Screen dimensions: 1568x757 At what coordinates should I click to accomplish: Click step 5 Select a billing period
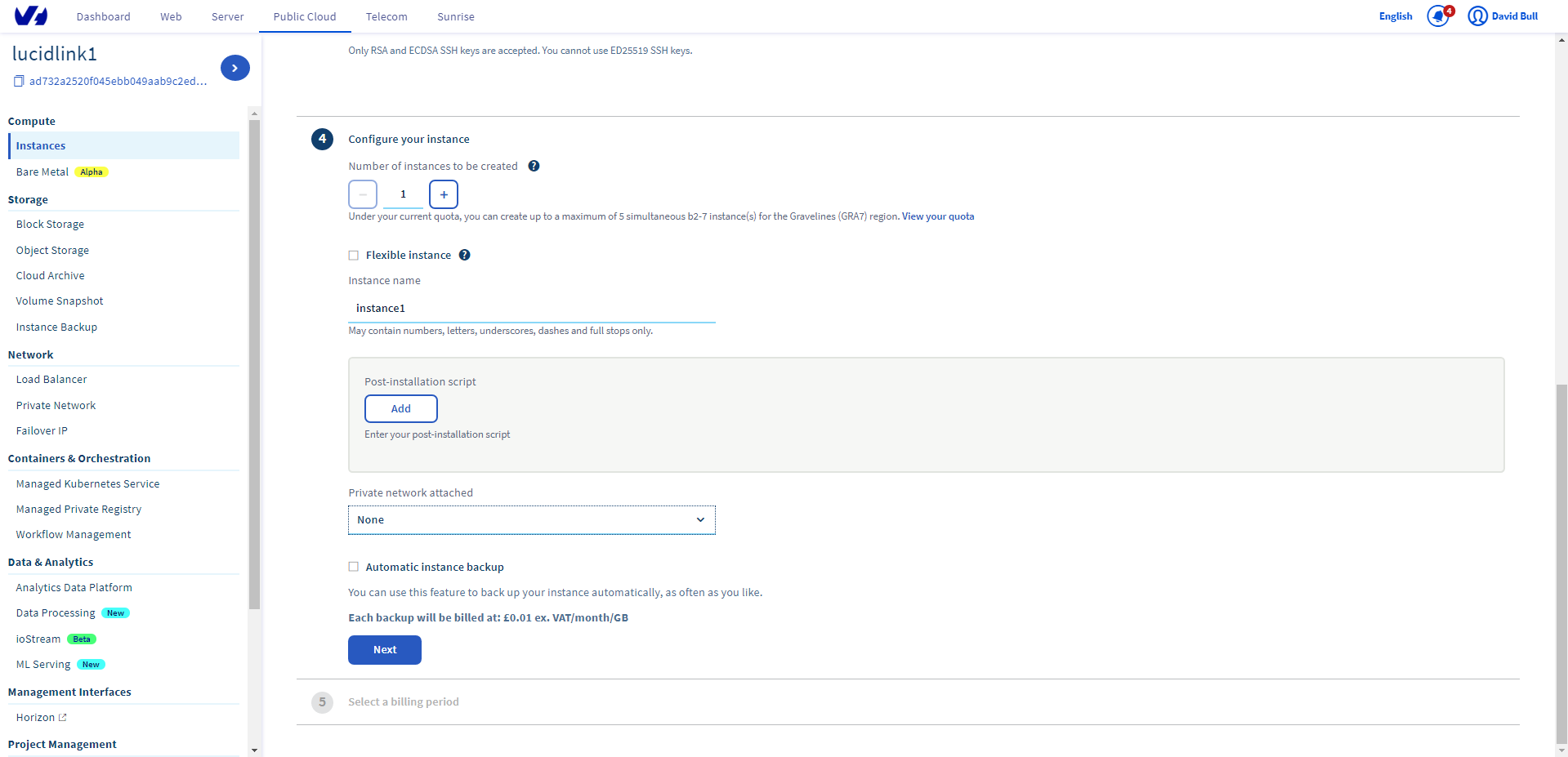pos(404,701)
